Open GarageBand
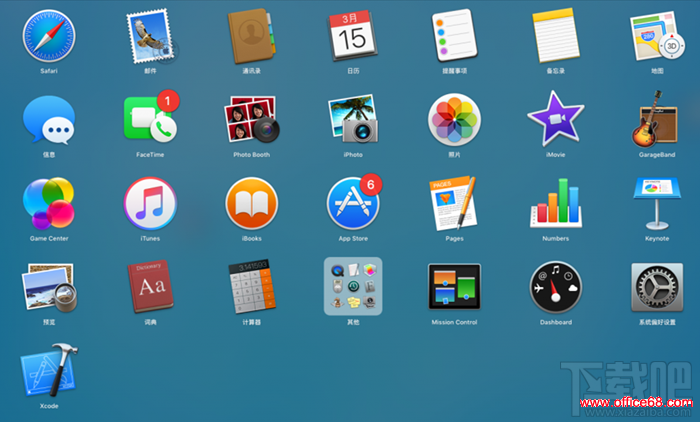Viewport: 700px width, 422px height. coord(655,119)
